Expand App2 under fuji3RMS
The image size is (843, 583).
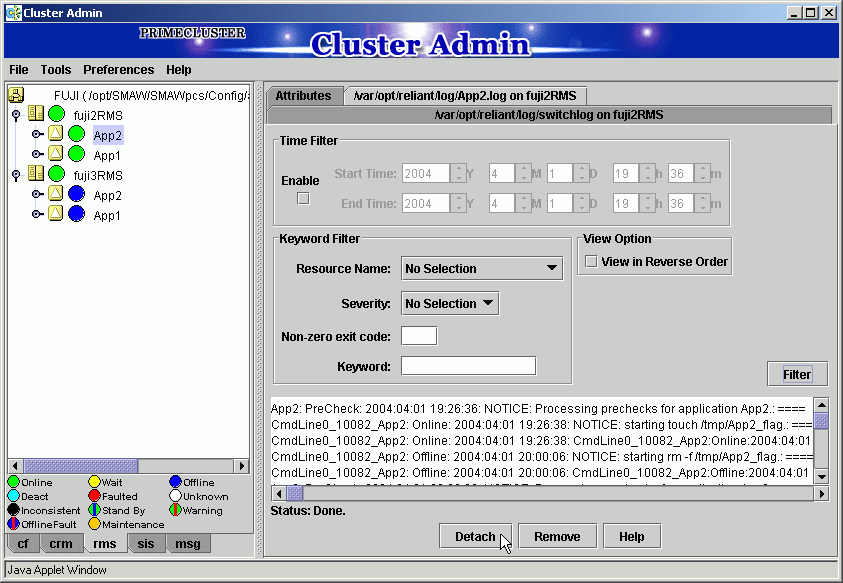[37, 194]
